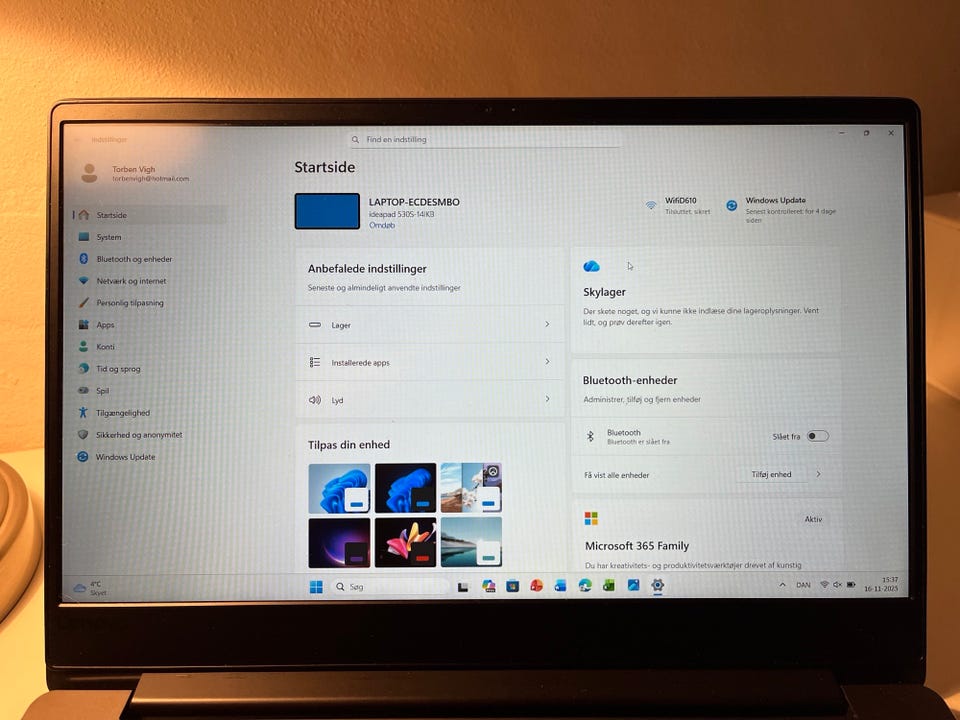The image size is (960, 720).
Task: Click the Tilføj enhed button
Action: 771,474
